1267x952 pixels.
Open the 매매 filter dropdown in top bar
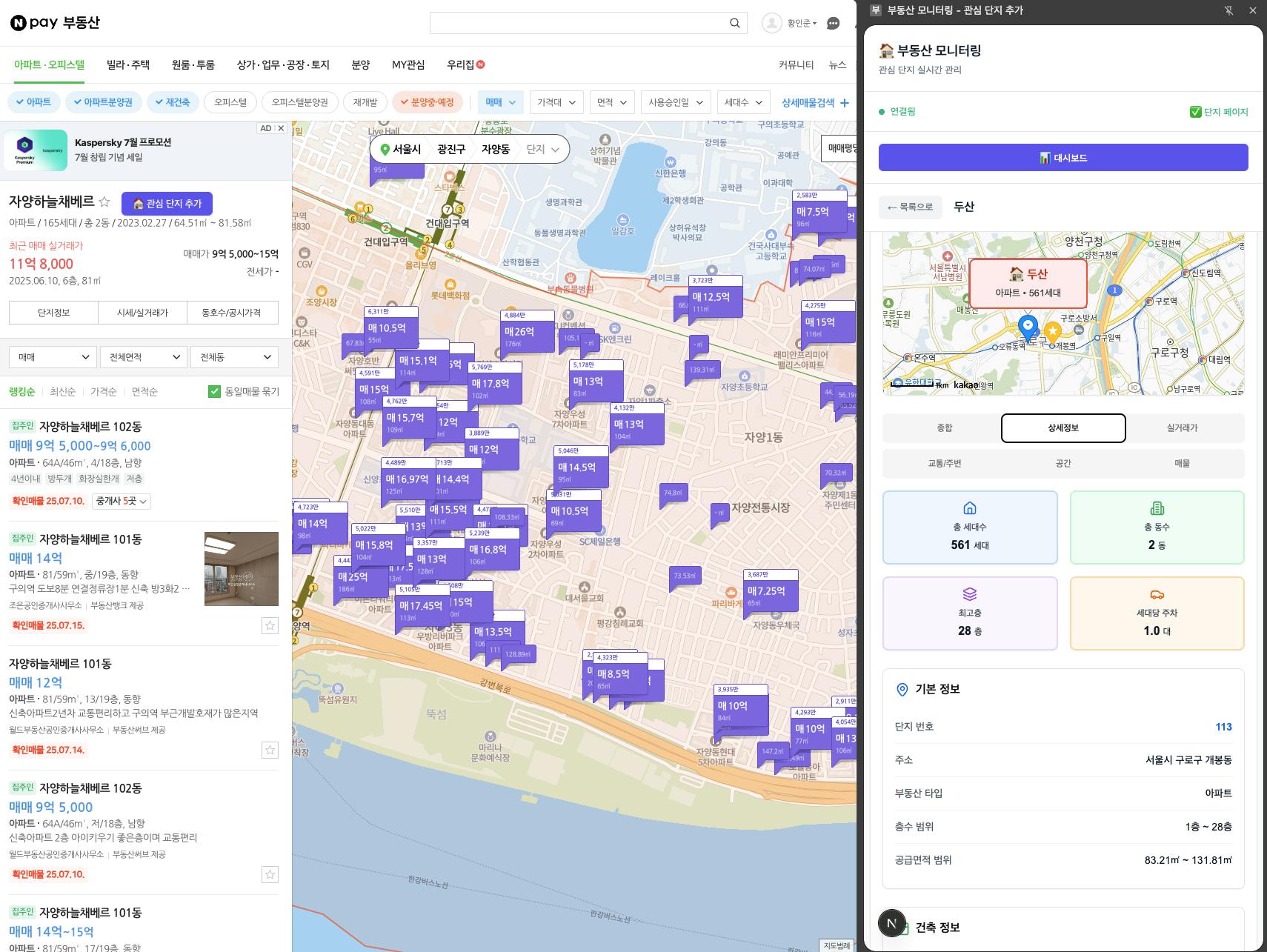(501, 102)
